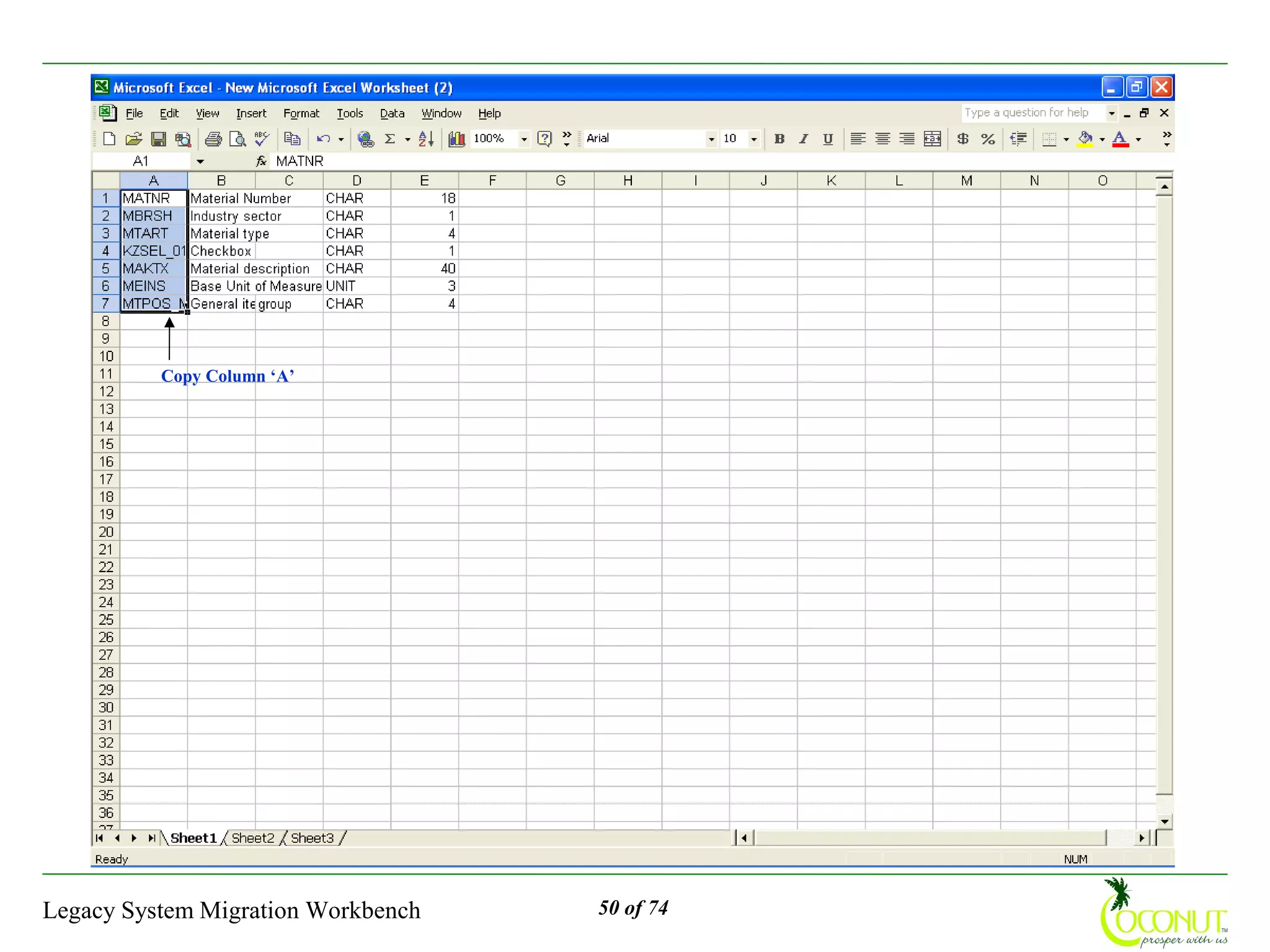
Task: Click the Copy icon in the toolbar
Action: [292, 139]
